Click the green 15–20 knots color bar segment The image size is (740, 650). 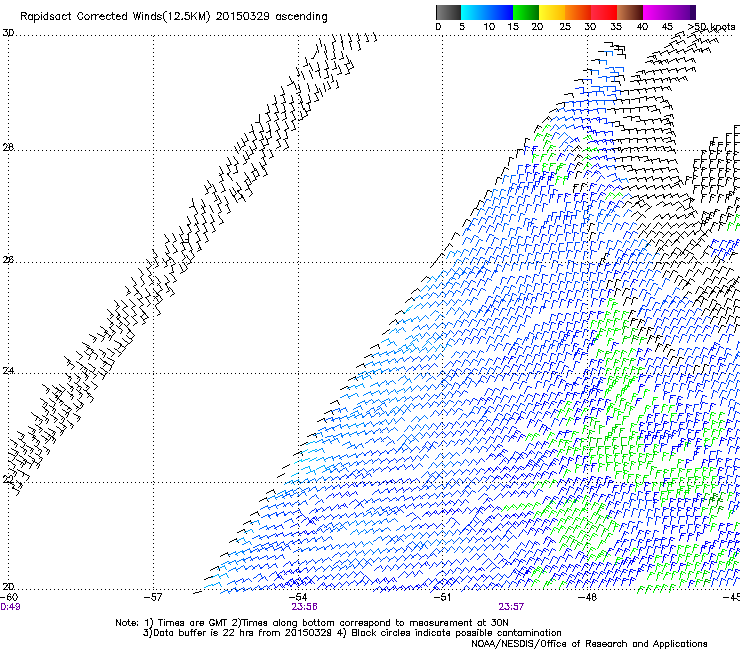click(x=526, y=12)
